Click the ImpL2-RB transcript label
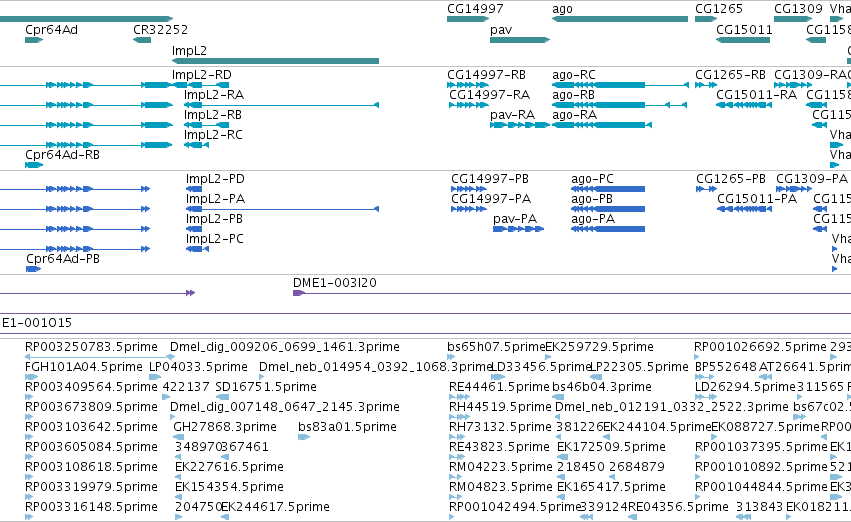The height and width of the screenshot is (522, 851). click(x=213, y=114)
